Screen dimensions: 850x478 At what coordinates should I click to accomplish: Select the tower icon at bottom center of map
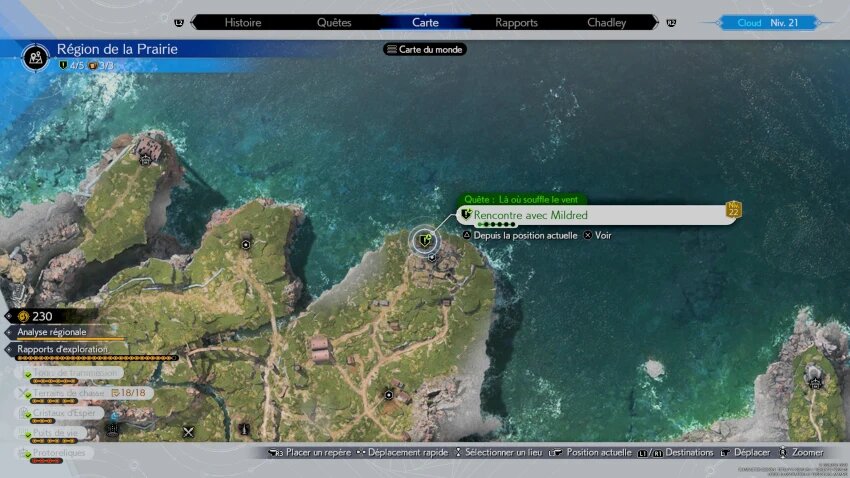(x=244, y=430)
